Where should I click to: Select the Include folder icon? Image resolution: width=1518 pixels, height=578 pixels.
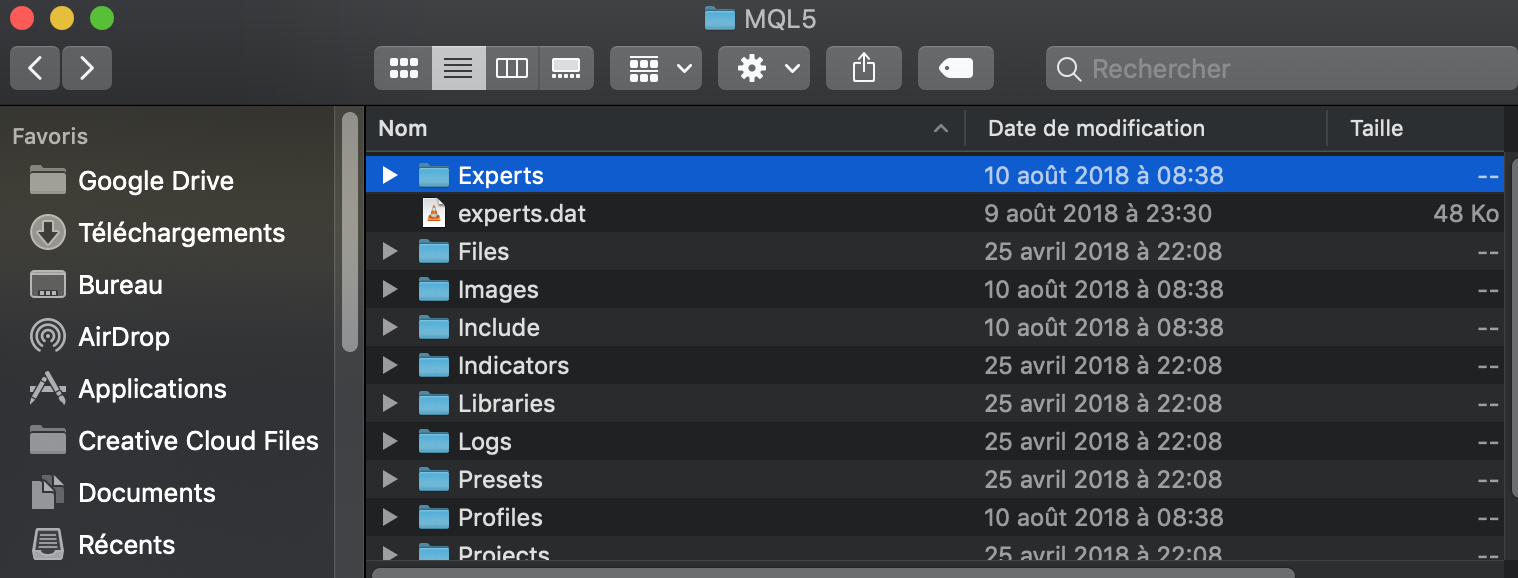pyautogui.click(x=434, y=327)
